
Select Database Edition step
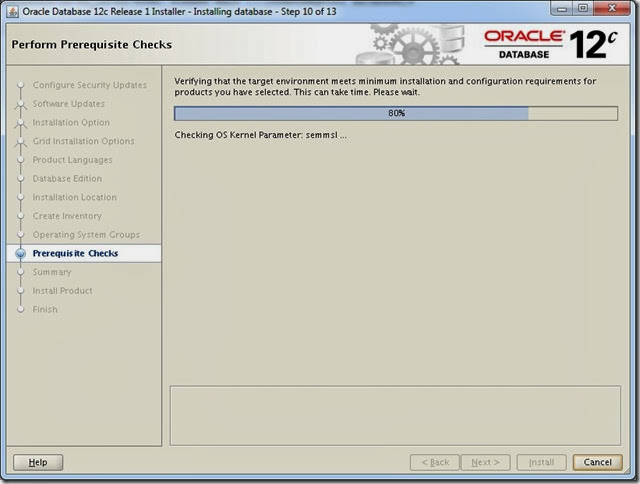tap(67, 179)
